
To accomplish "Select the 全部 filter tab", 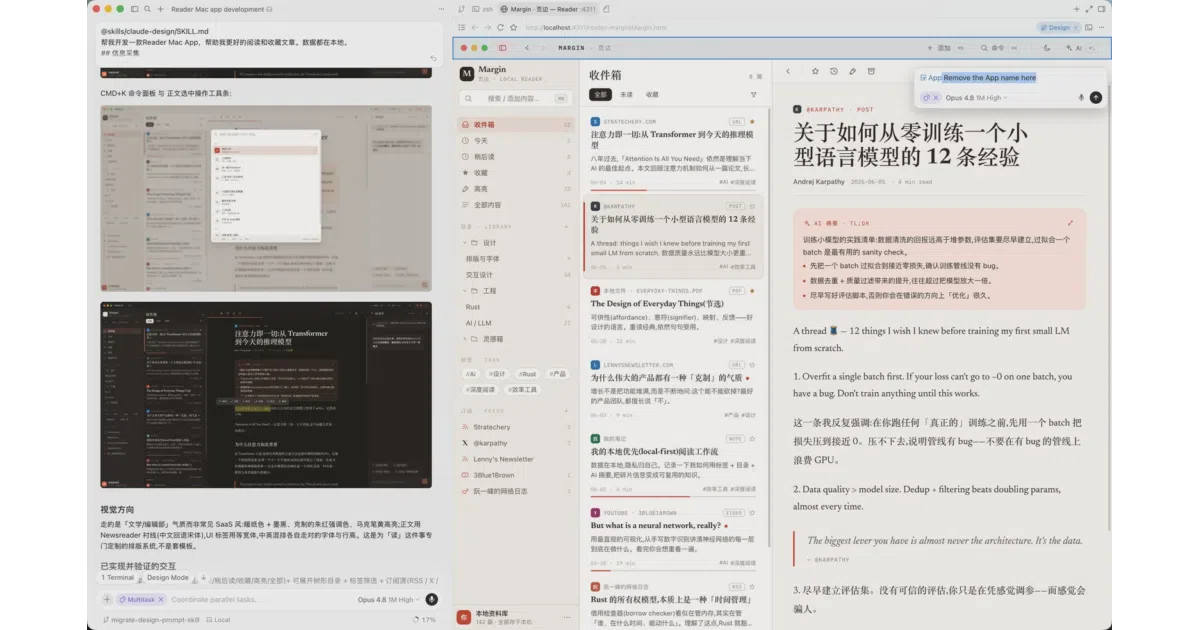I will 600,95.
